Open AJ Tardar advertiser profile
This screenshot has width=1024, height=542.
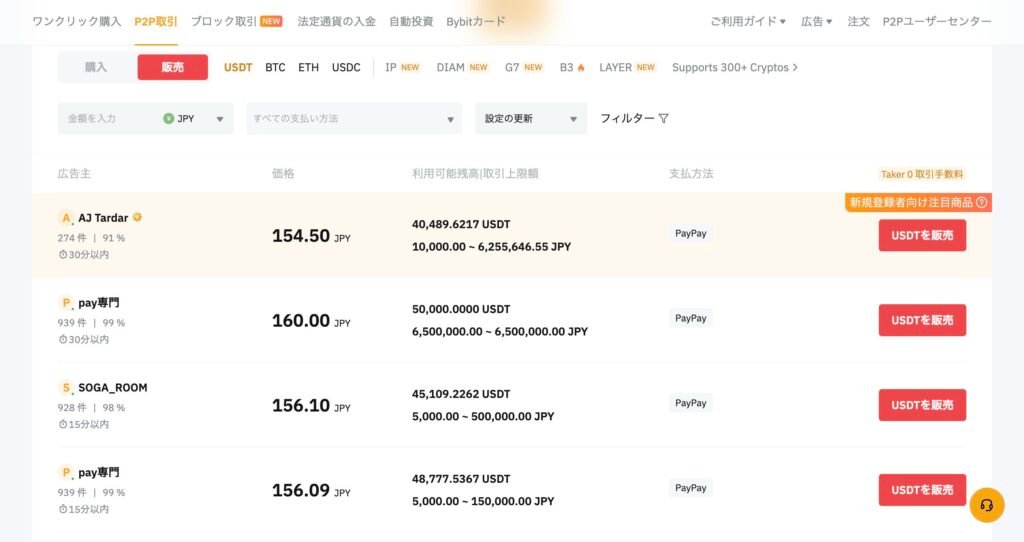[103, 218]
